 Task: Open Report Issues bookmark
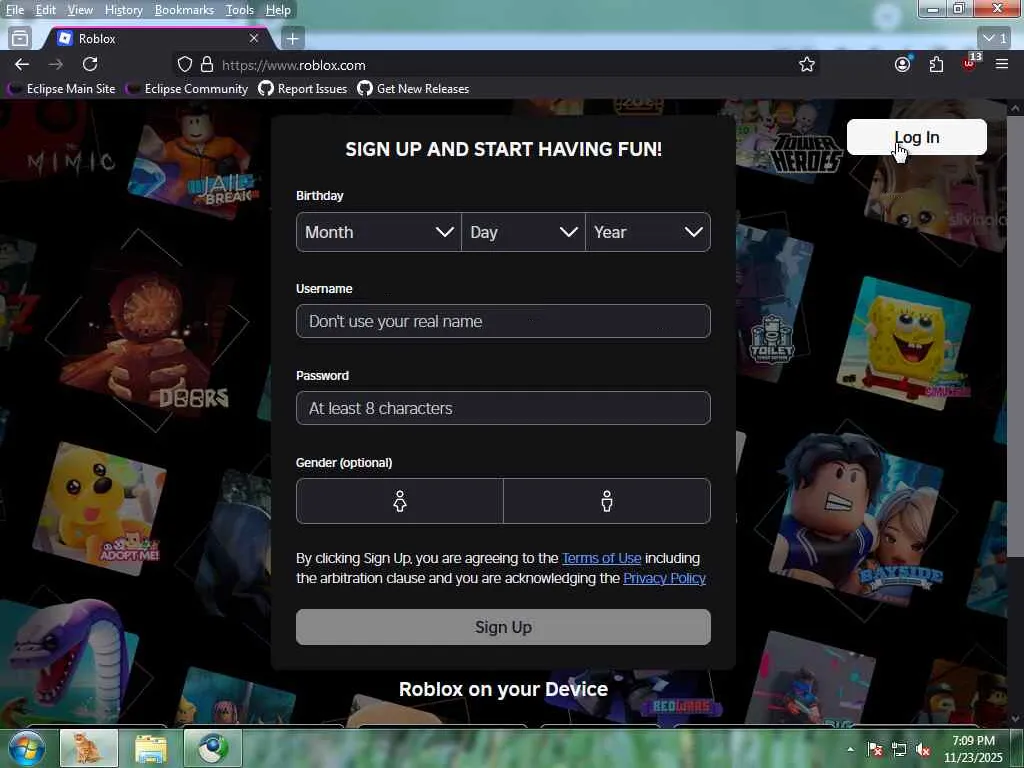pos(303,89)
